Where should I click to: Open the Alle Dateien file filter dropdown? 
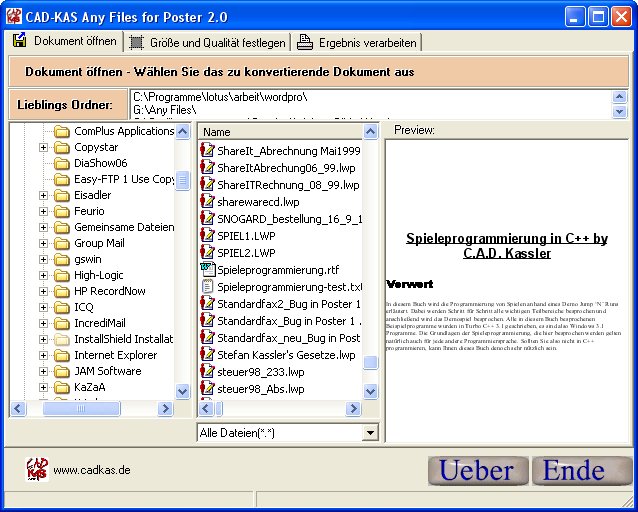coord(370,433)
